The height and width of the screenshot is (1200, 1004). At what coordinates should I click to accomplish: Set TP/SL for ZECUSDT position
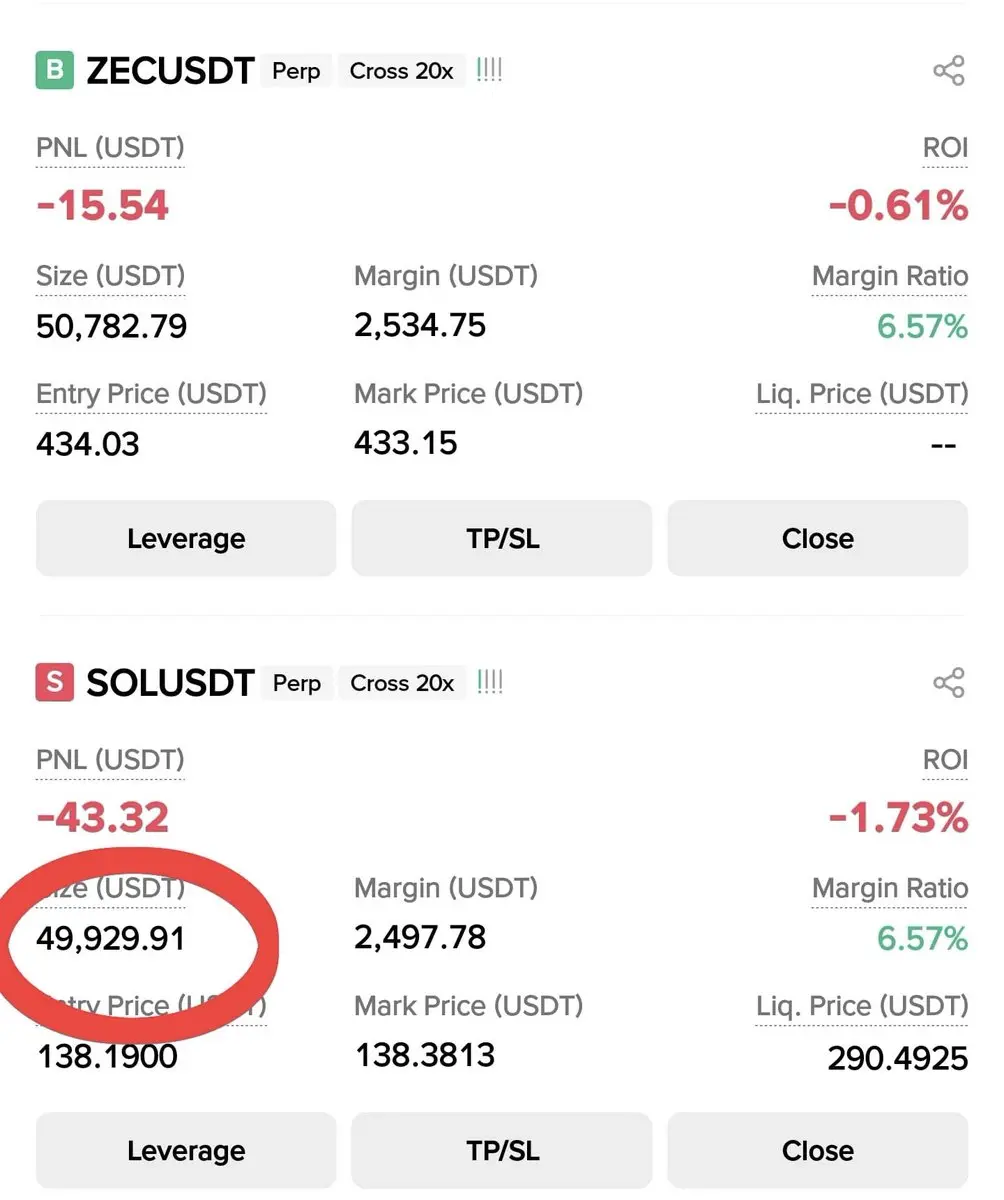tap(502, 539)
